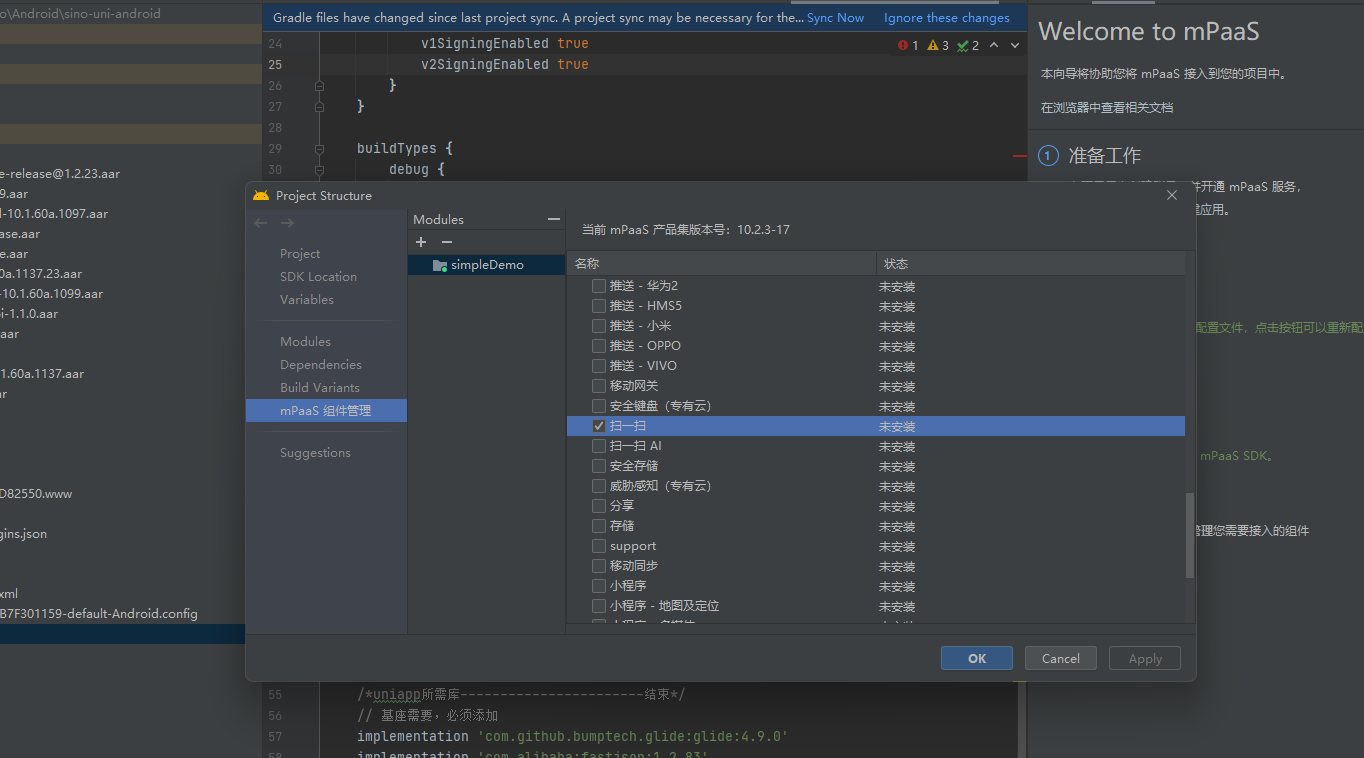Image resolution: width=1364 pixels, height=758 pixels.
Task: Open the Variables page
Action: tap(307, 300)
